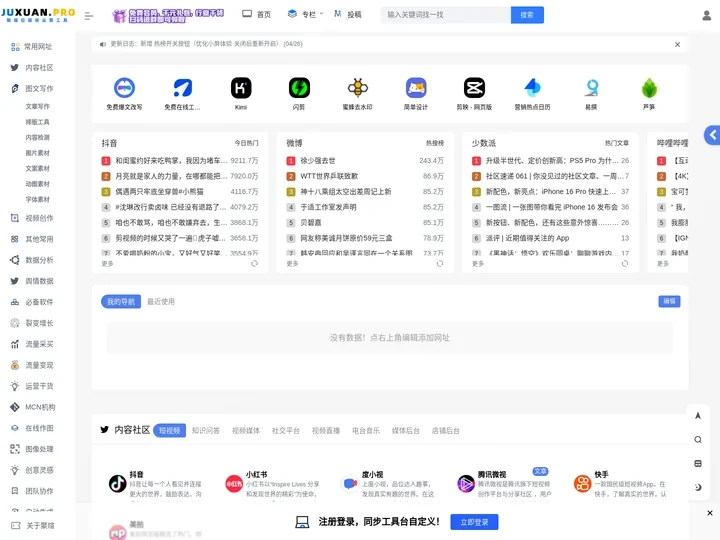This screenshot has width=720, height=540.
Task: Open the 闪剪 green lightning icon
Action: 299,88
